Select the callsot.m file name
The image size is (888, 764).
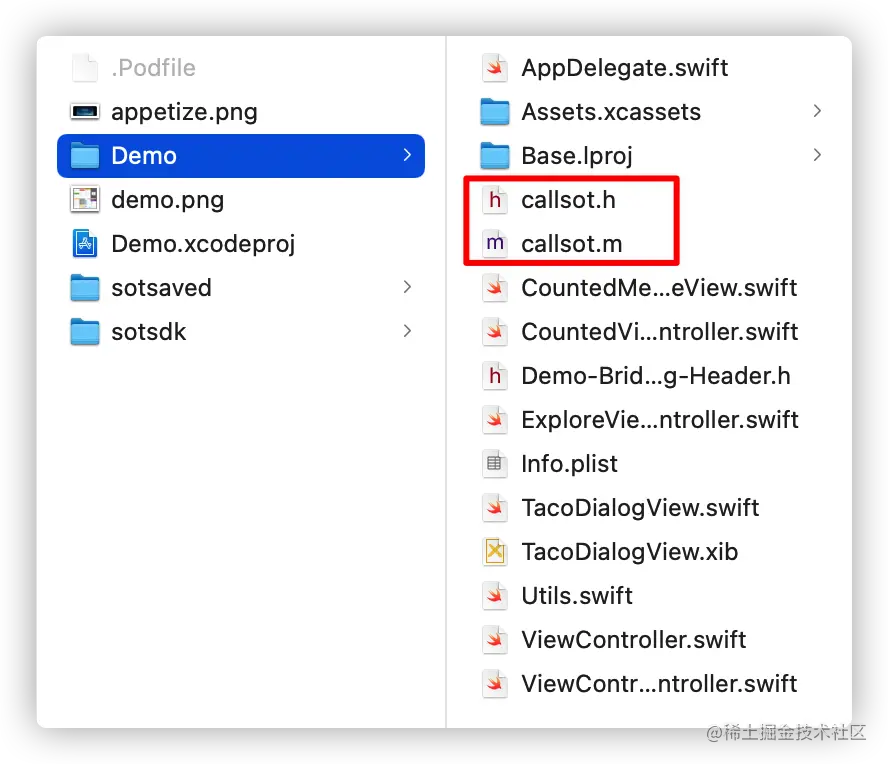pyautogui.click(x=571, y=244)
